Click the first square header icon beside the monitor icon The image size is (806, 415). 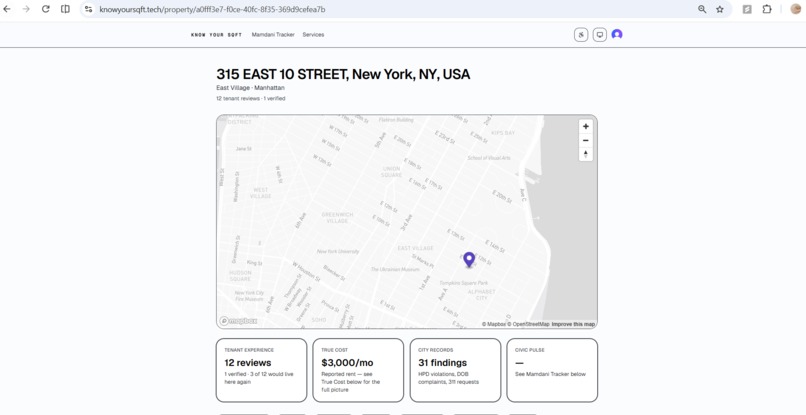pyautogui.click(x=581, y=34)
